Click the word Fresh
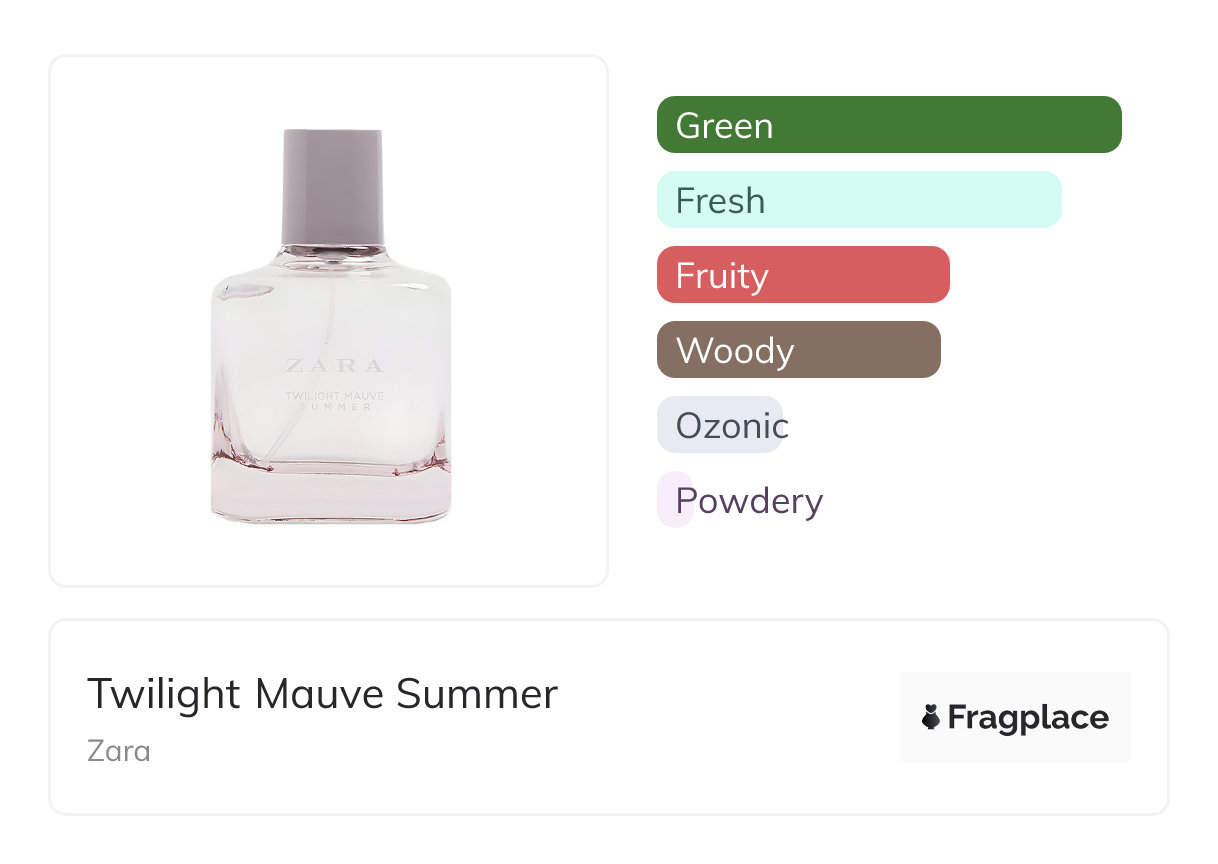This screenshot has height=864, width=1218. click(720, 201)
